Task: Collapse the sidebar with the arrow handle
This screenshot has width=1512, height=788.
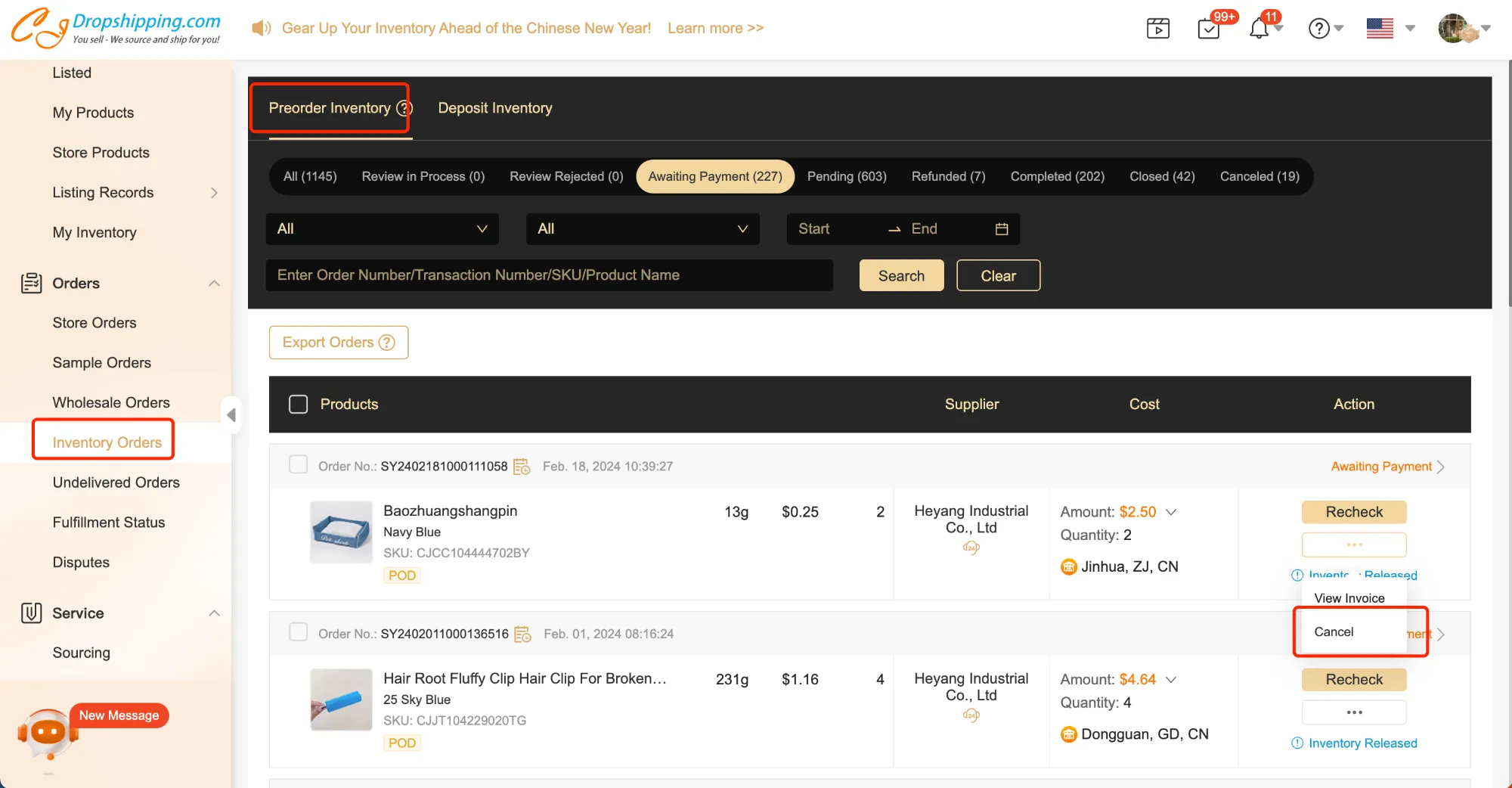Action: (231, 414)
